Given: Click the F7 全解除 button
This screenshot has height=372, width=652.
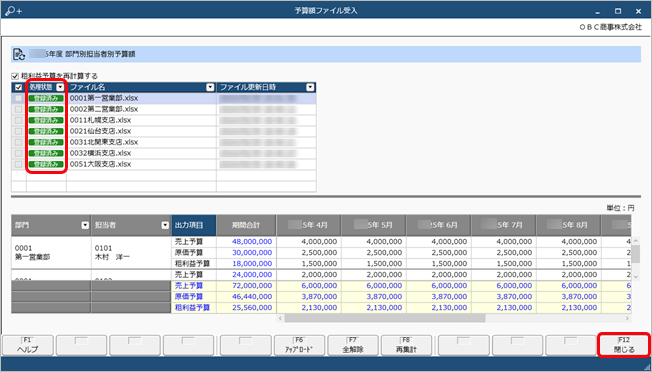Looking at the screenshot, I should pyautogui.click(x=353, y=345).
